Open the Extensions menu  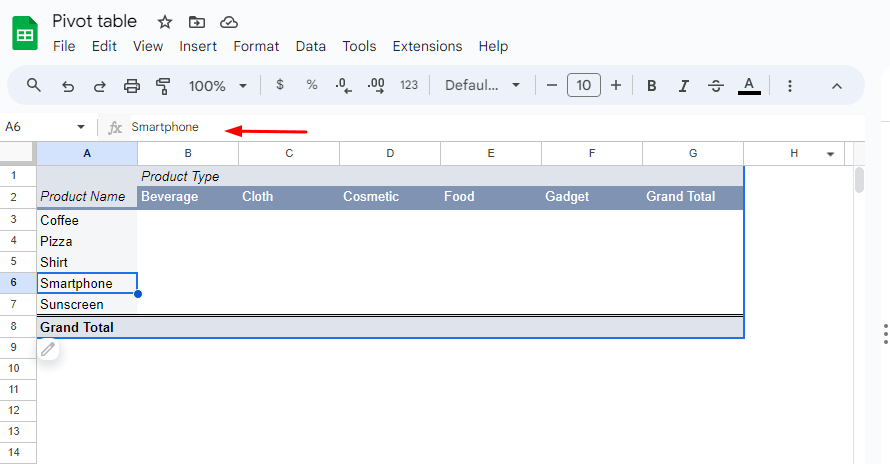click(x=427, y=46)
